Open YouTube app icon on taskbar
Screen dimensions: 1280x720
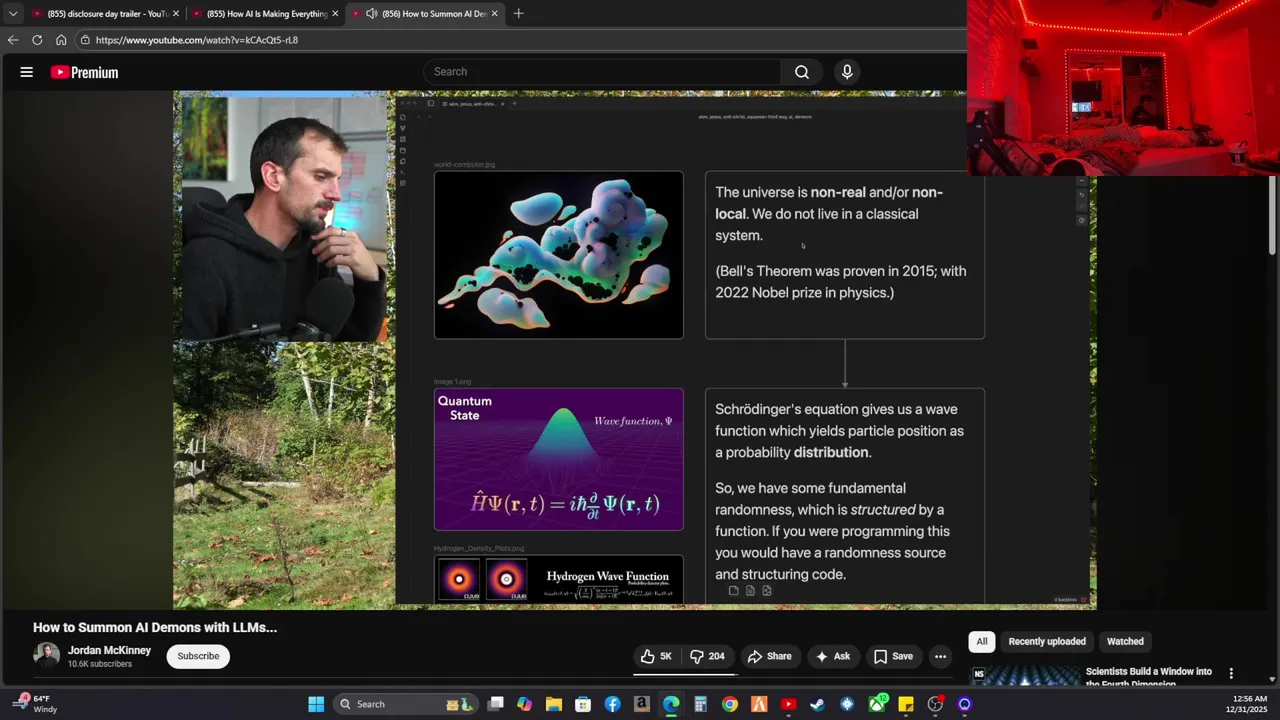click(x=788, y=704)
